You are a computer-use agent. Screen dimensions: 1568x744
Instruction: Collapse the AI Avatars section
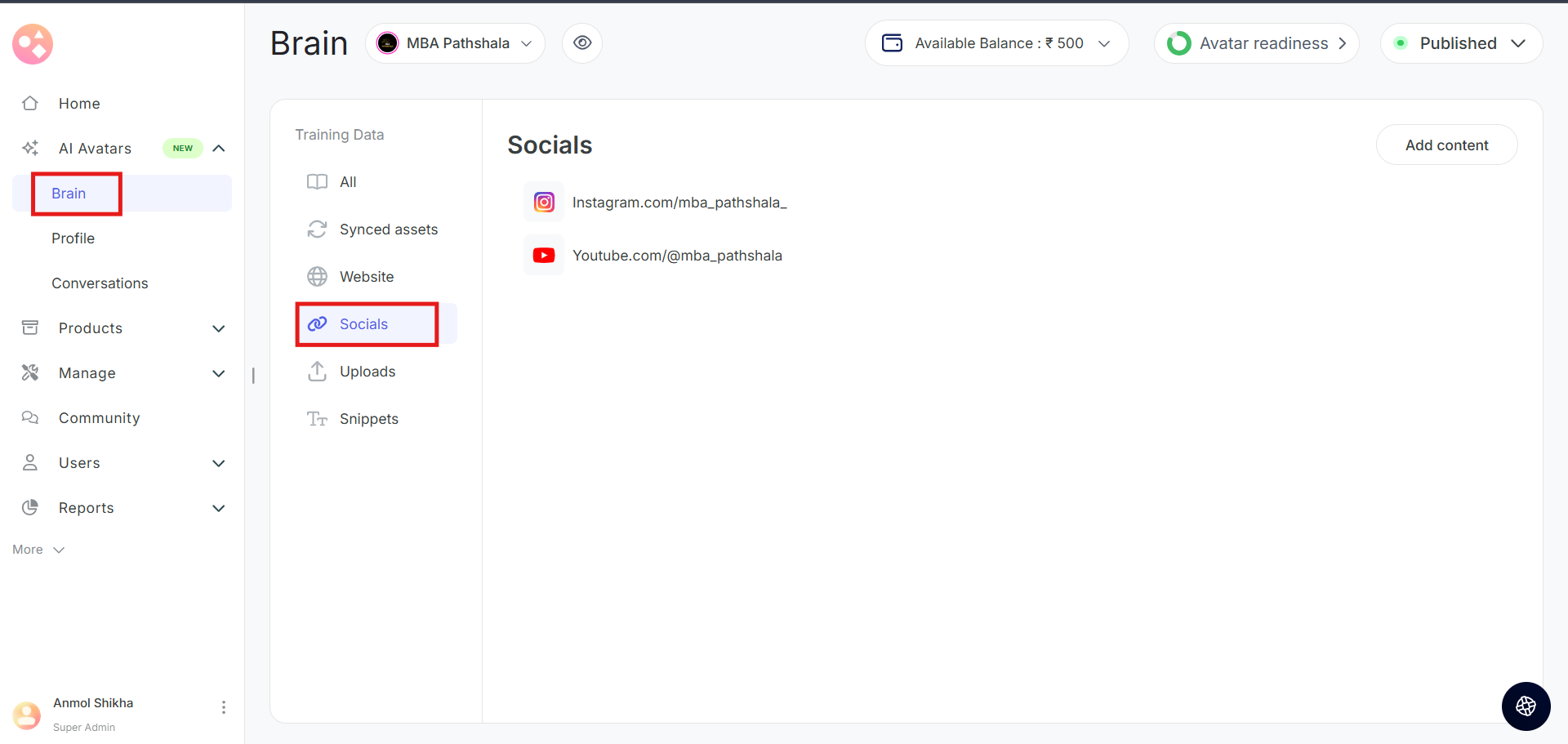coord(219,148)
